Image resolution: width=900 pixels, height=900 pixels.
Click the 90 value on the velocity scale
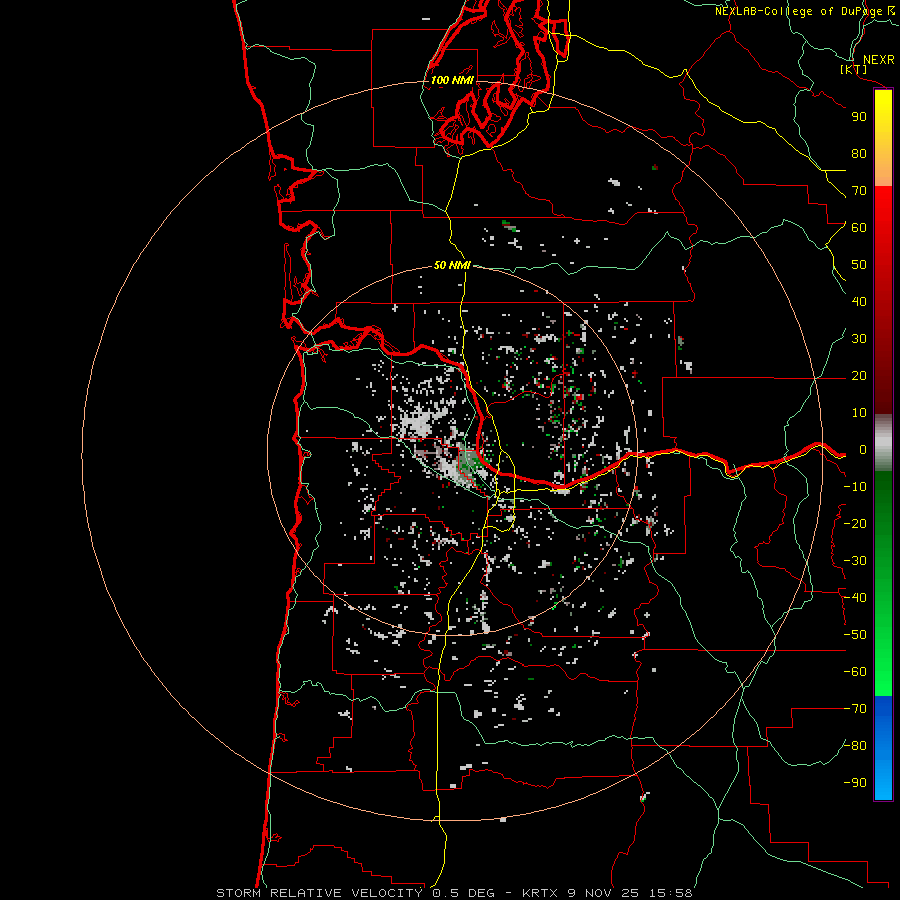tap(859, 117)
